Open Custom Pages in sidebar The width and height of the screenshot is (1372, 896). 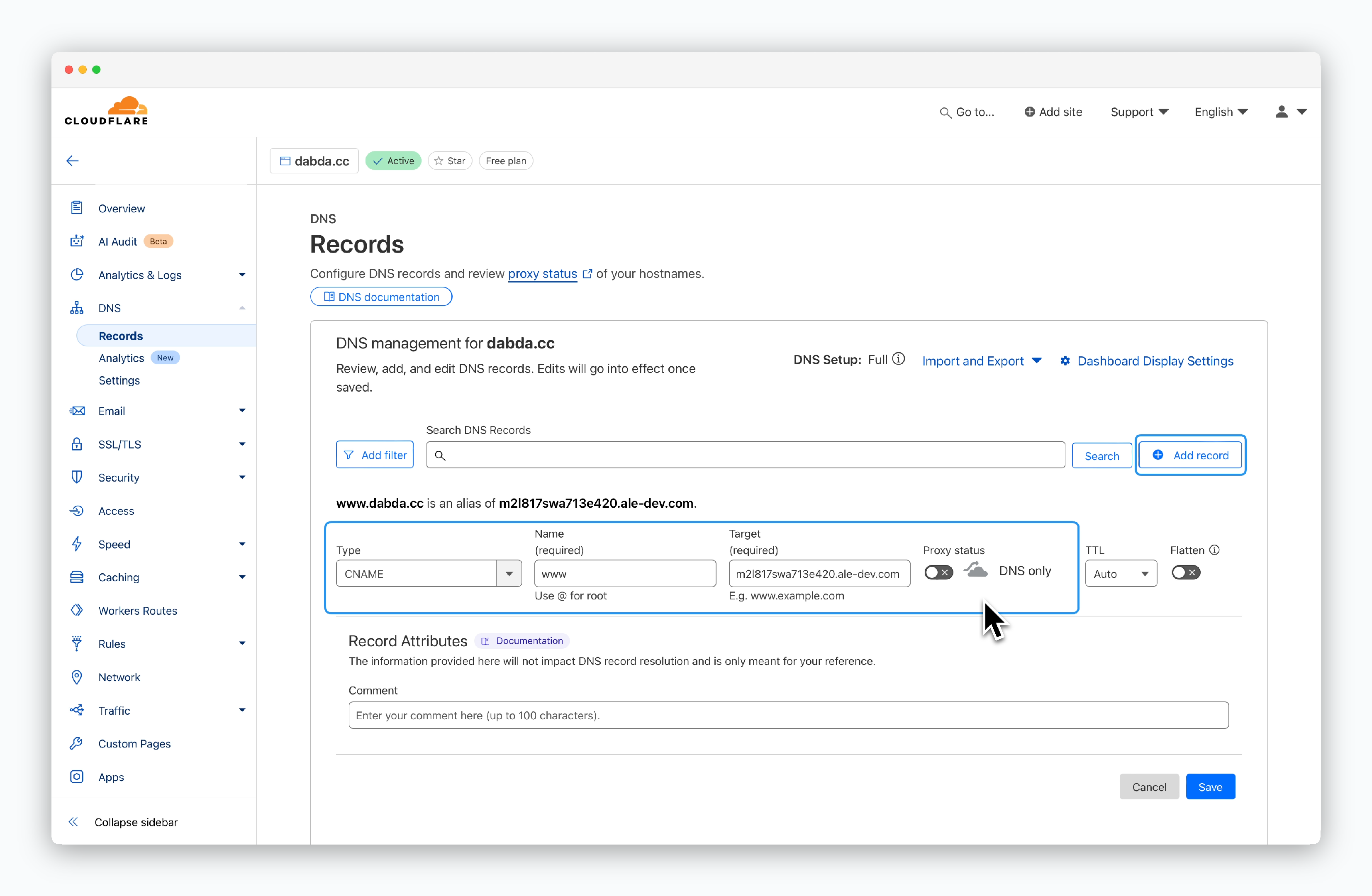coord(134,743)
